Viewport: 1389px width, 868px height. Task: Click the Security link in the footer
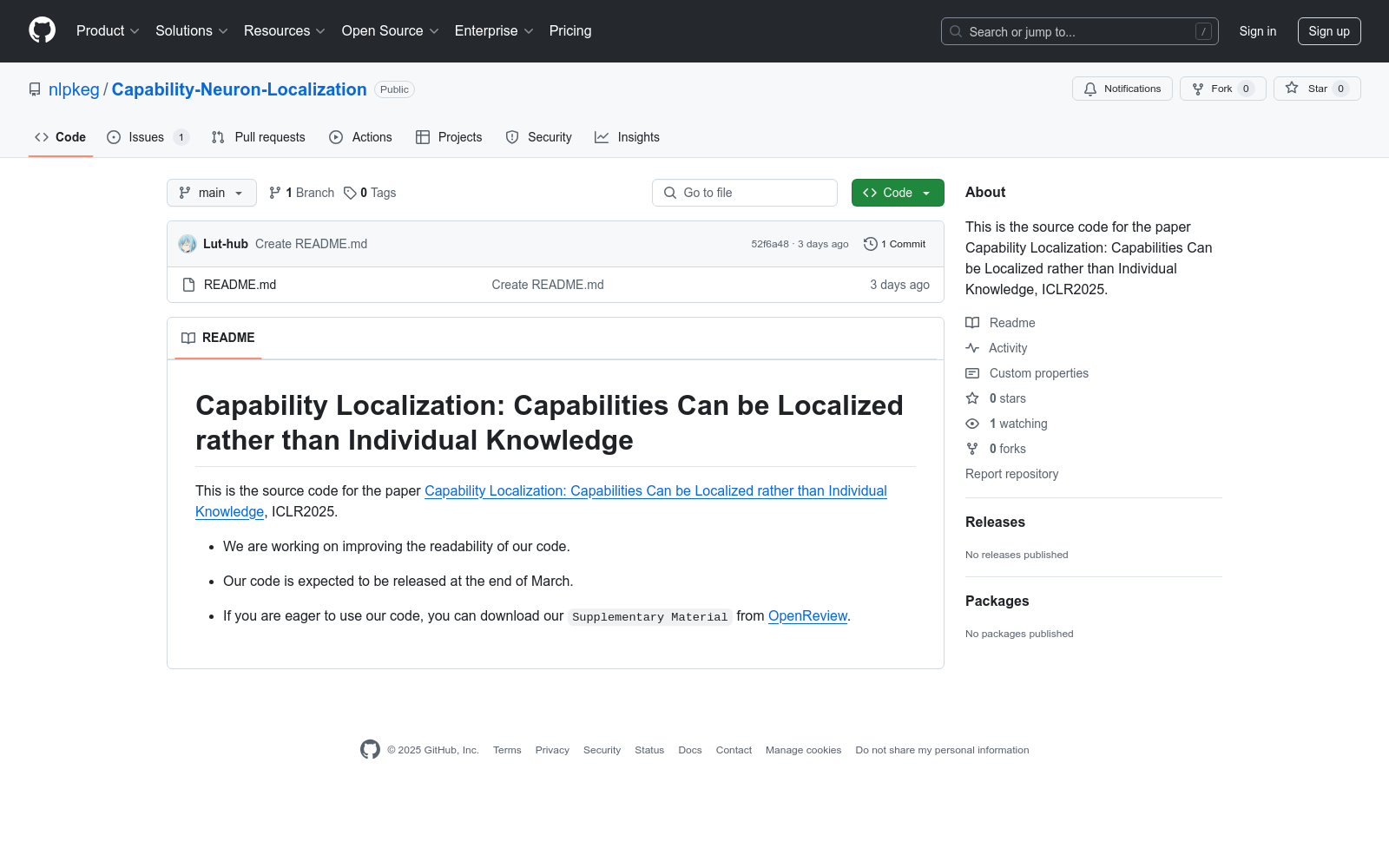602,750
